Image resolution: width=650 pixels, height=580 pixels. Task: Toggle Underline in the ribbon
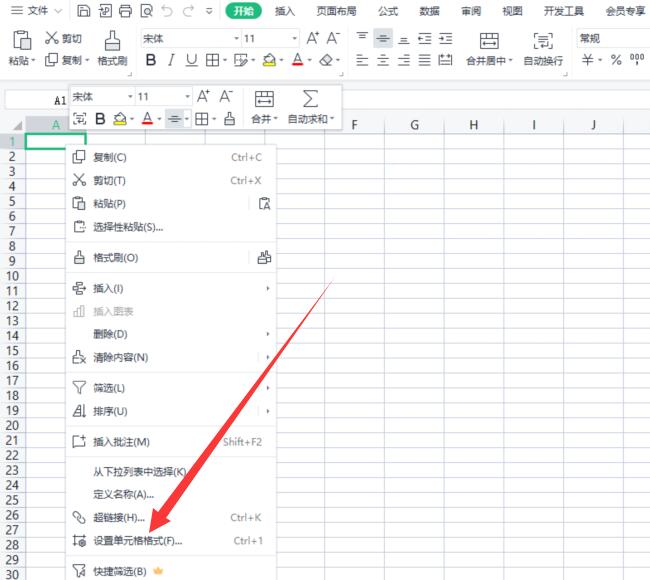191,61
